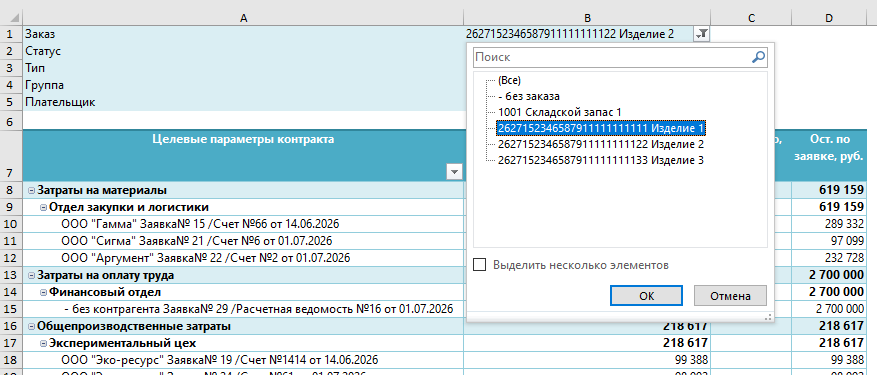Click the Плательщик label cell
The image size is (877, 375).
pos(243,102)
